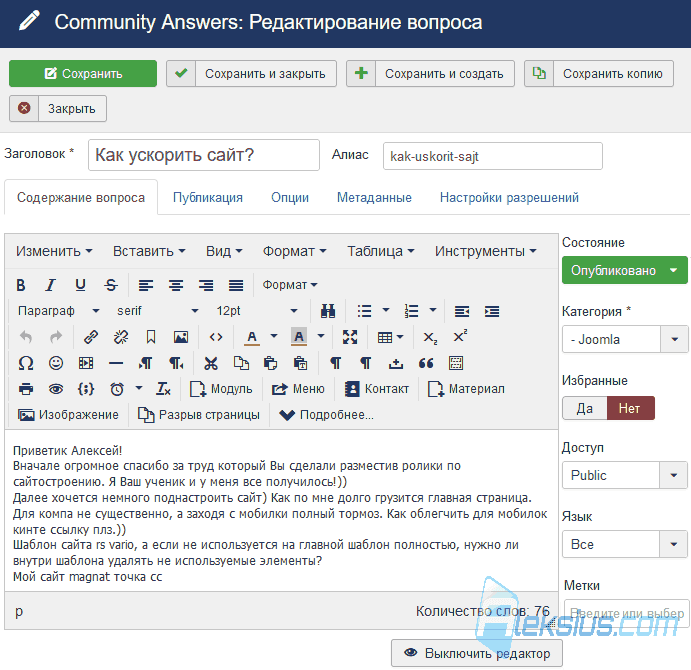This screenshot has height=670, width=691.
Task: Open the Доступ Public dropdown
Action: click(x=624, y=475)
